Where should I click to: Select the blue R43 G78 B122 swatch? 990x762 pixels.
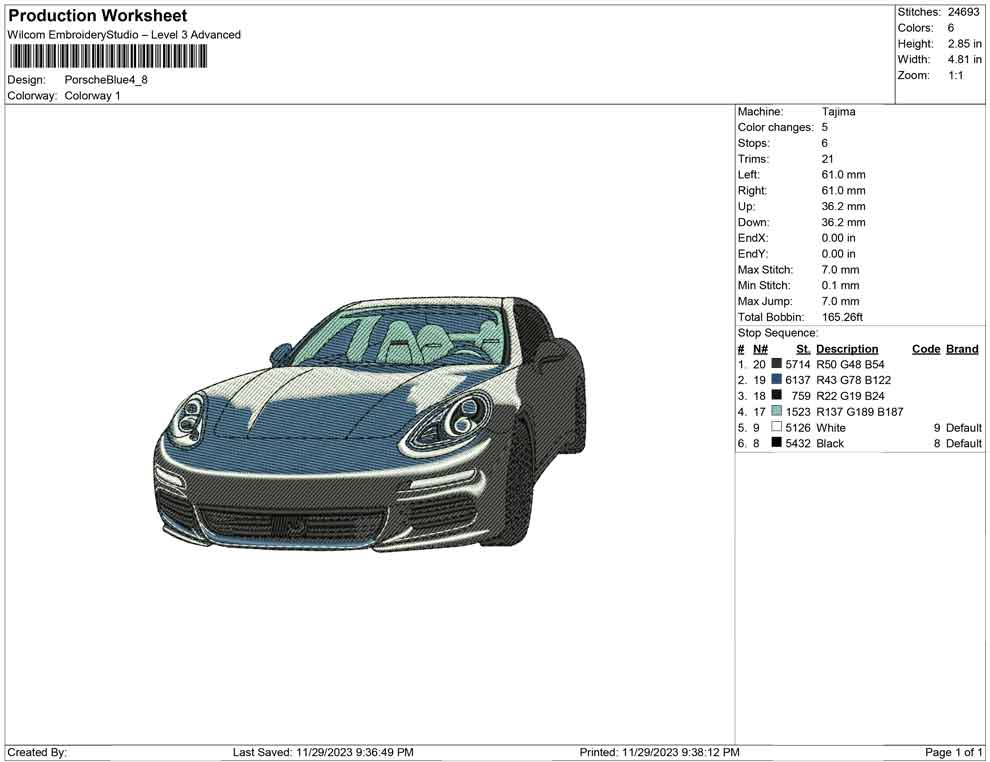pyautogui.click(x=775, y=380)
